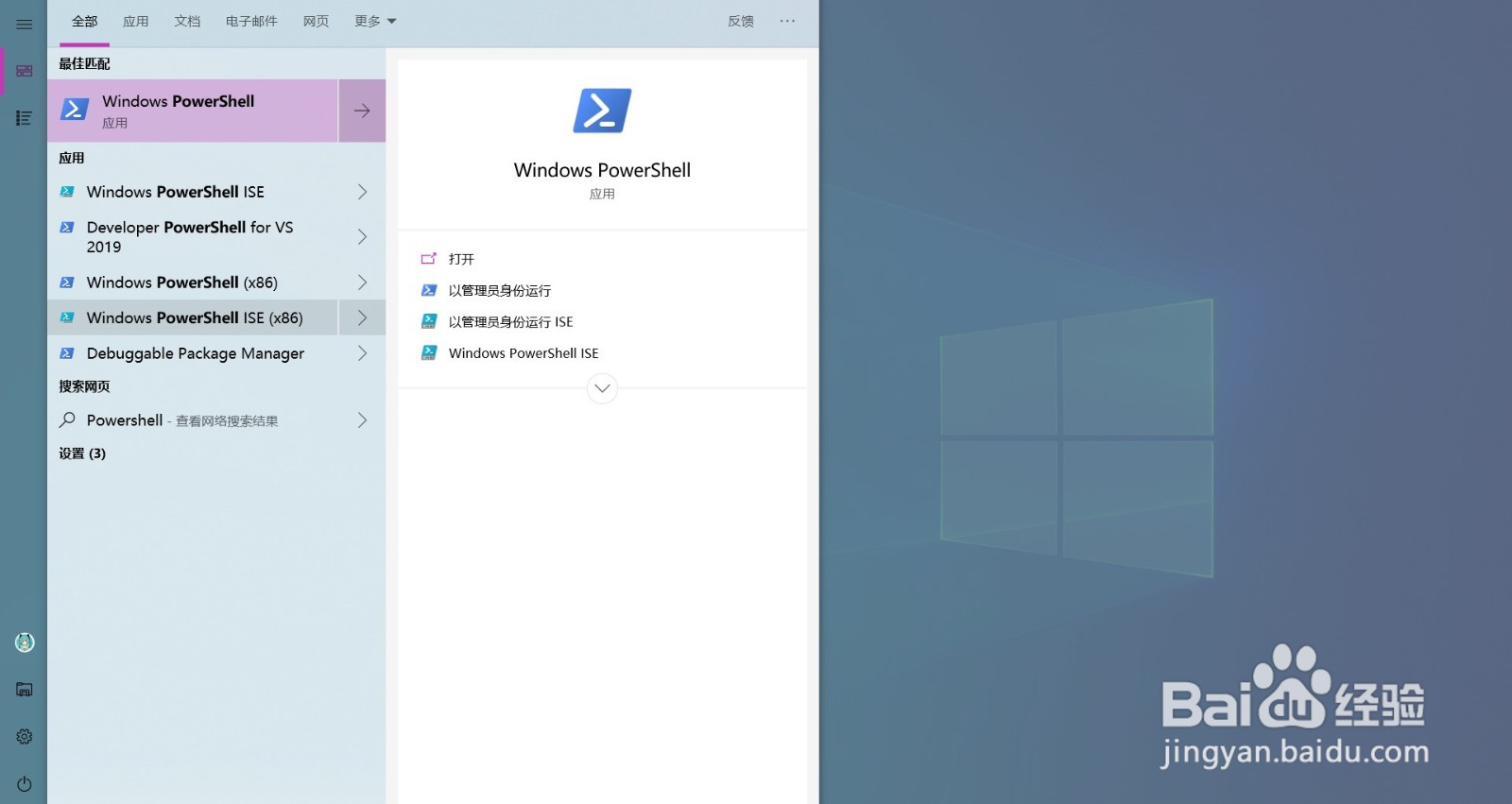The width and height of the screenshot is (1512, 804).
Task: Open the 更多 dropdown filter
Action: pyautogui.click(x=375, y=21)
